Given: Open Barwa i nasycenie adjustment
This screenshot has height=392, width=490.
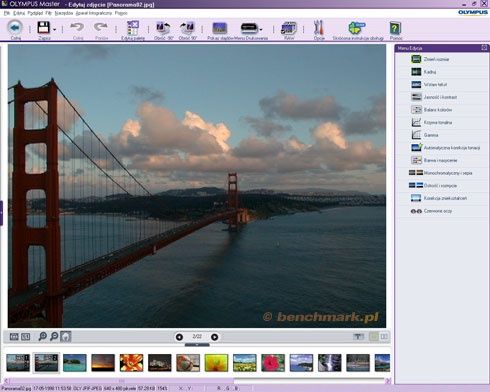Looking at the screenshot, I should coord(442,160).
